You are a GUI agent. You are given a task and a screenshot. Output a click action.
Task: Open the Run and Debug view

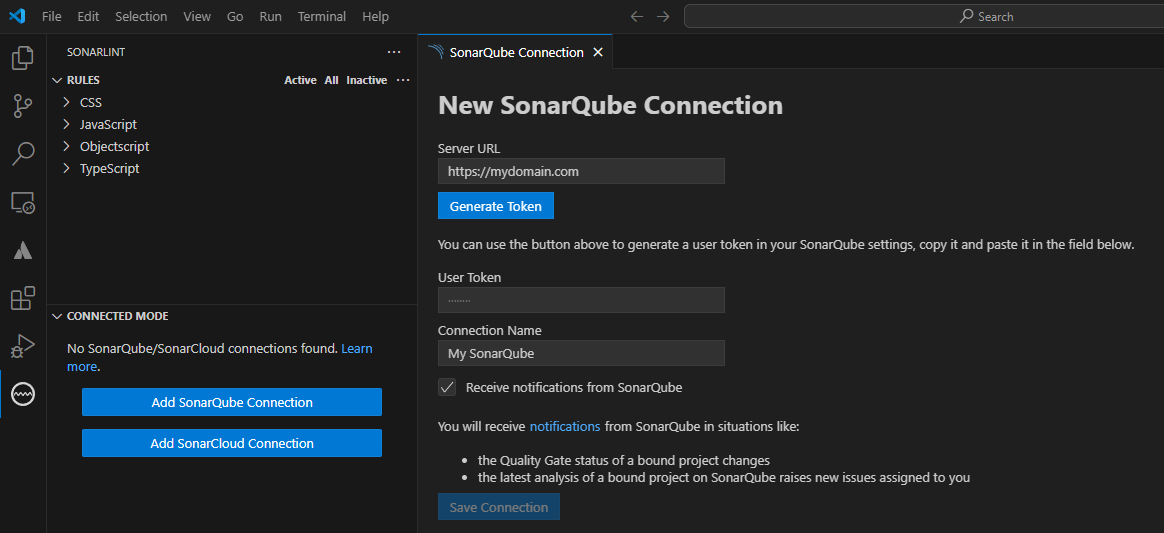(x=23, y=346)
